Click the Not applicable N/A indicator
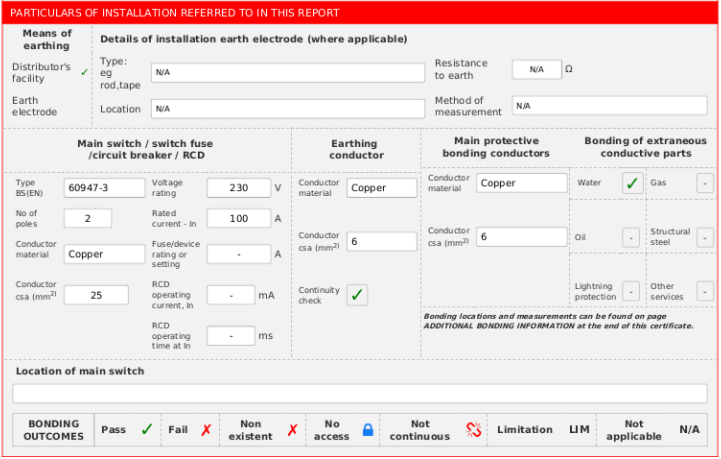 pos(689,430)
